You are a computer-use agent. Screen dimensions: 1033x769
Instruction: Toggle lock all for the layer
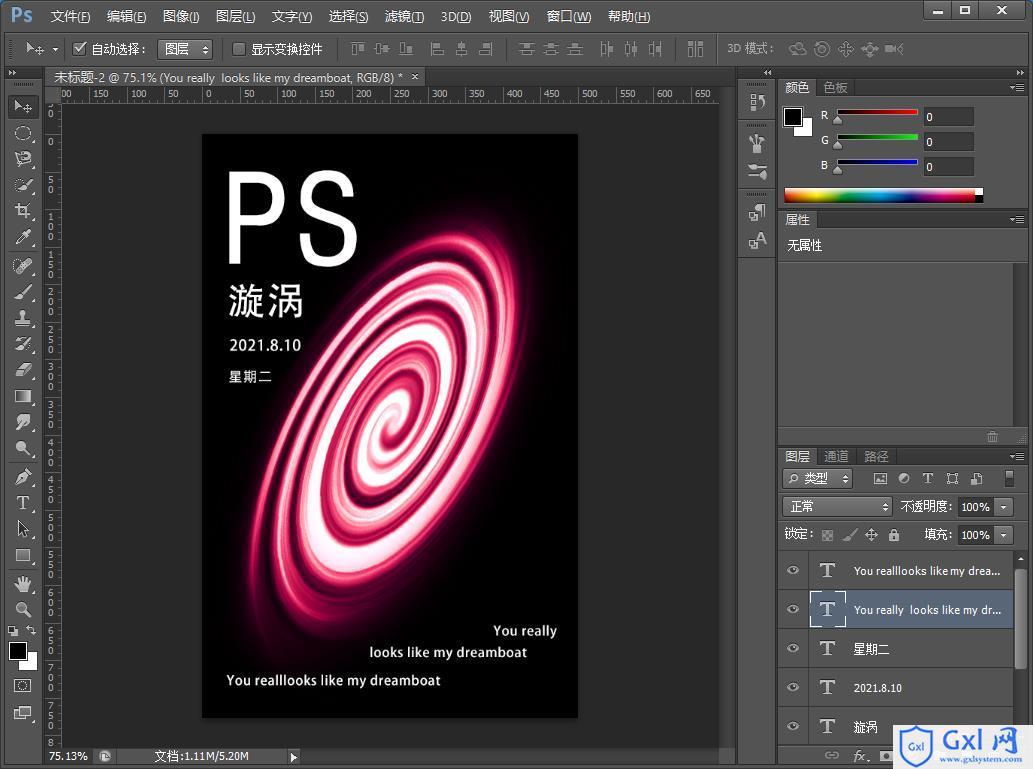[894, 534]
